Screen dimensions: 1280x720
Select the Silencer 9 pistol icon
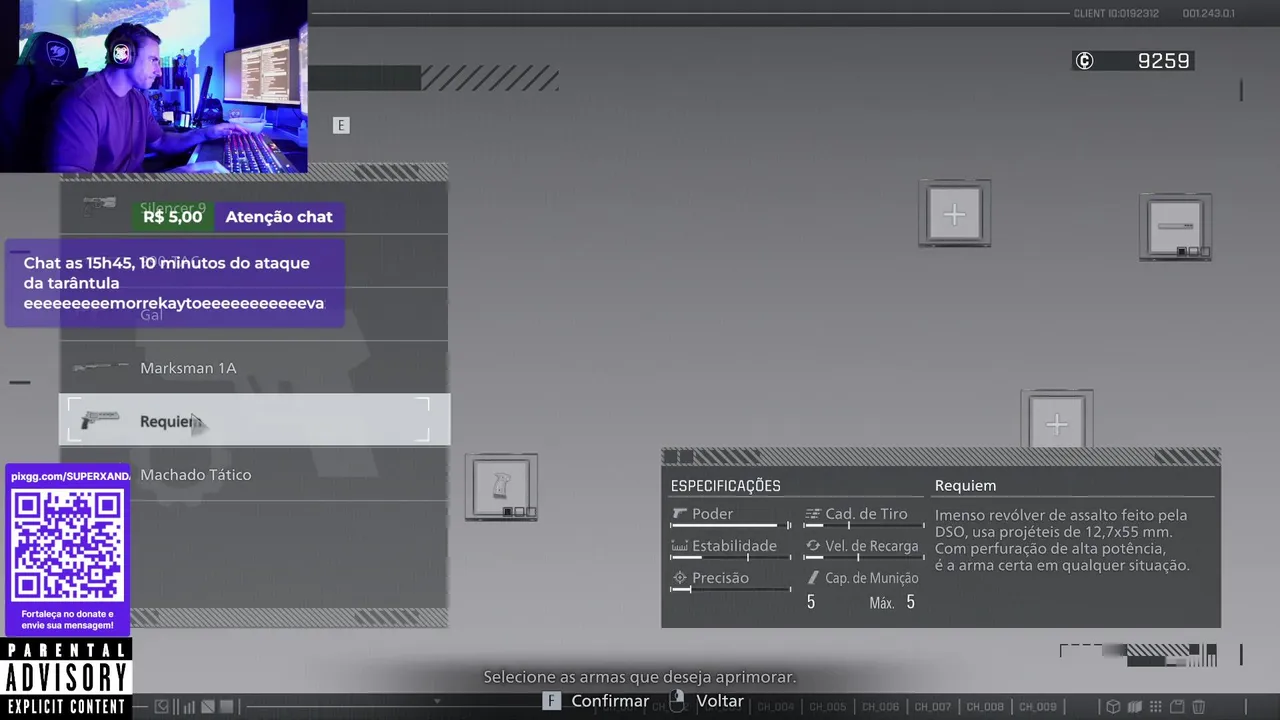pyautogui.click(x=99, y=206)
